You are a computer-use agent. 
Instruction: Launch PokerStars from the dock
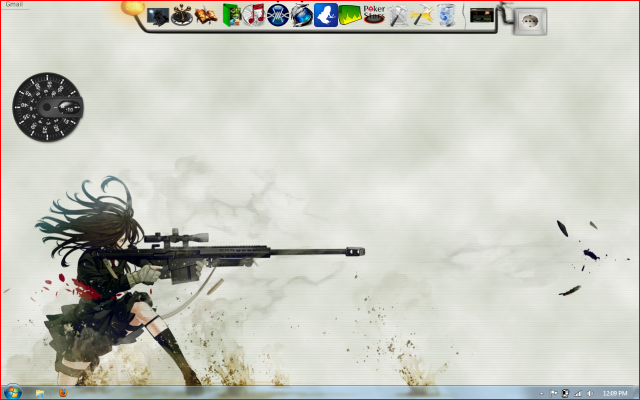click(x=374, y=15)
